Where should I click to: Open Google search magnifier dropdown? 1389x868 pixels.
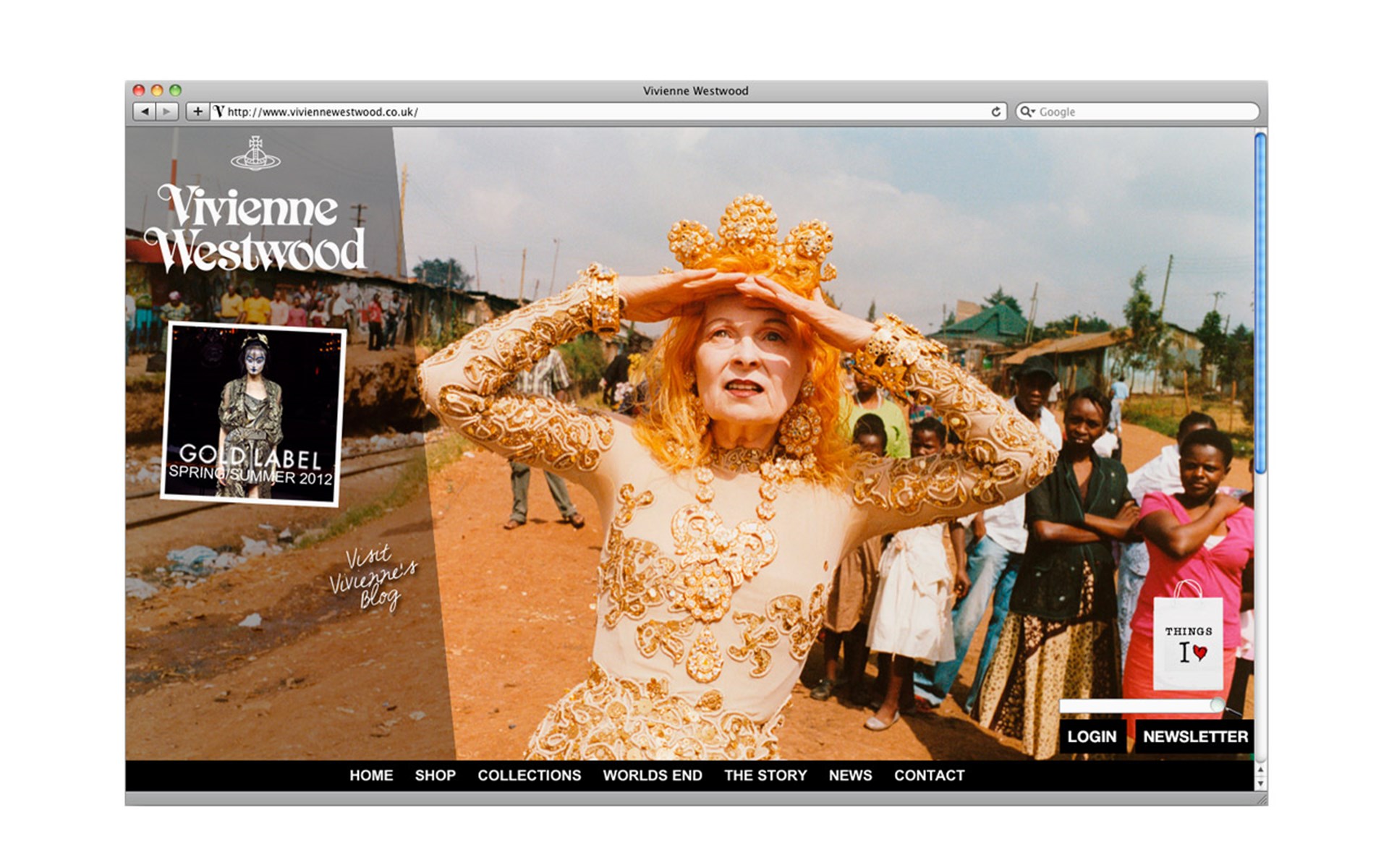[1027, 111]
